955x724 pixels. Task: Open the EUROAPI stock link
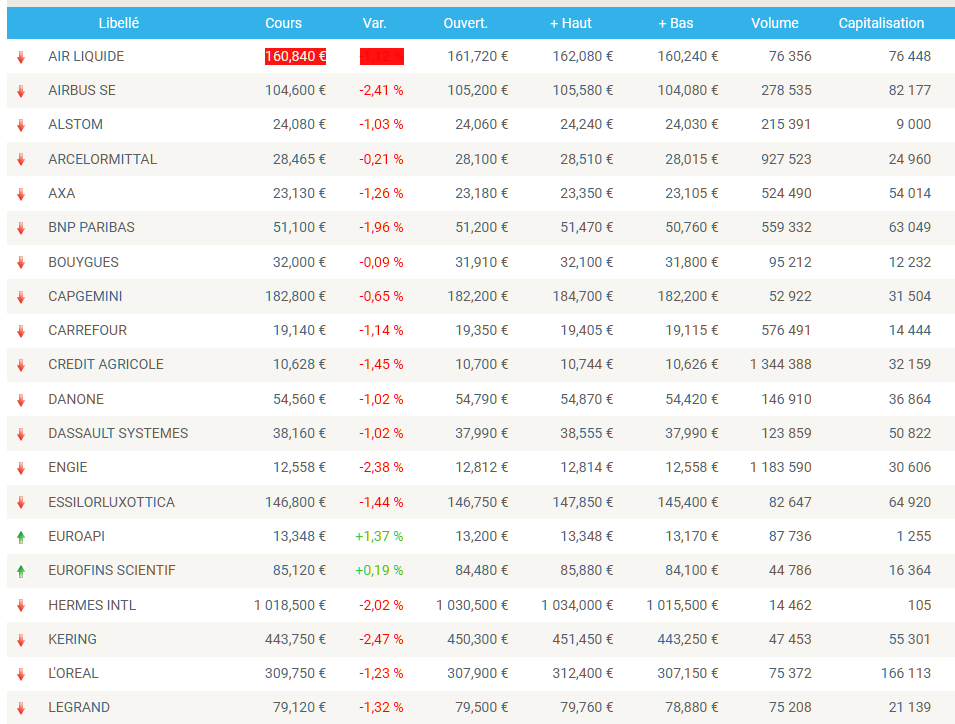point(76,536)
